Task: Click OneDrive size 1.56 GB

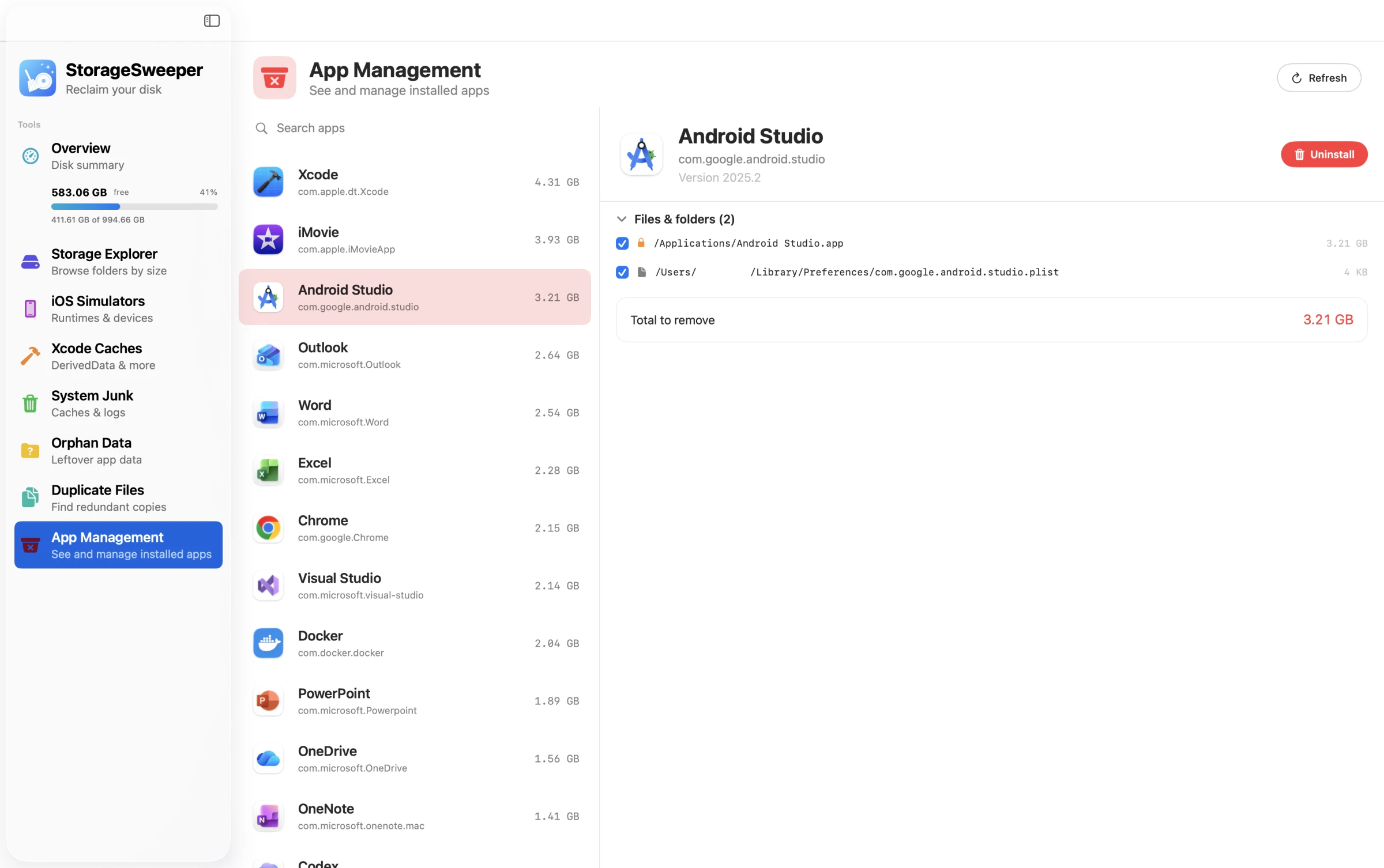Action: [x=556, y=758]
